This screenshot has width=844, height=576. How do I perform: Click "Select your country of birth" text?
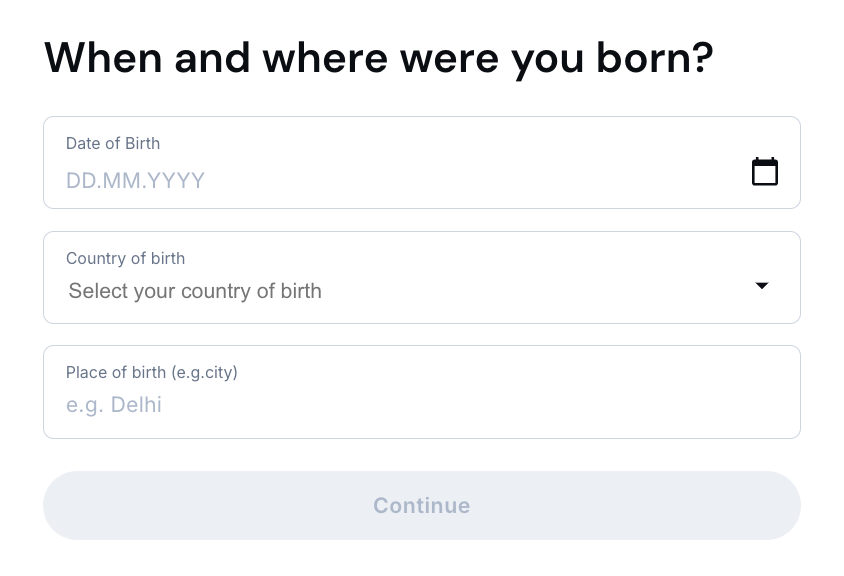click(195, 291)
